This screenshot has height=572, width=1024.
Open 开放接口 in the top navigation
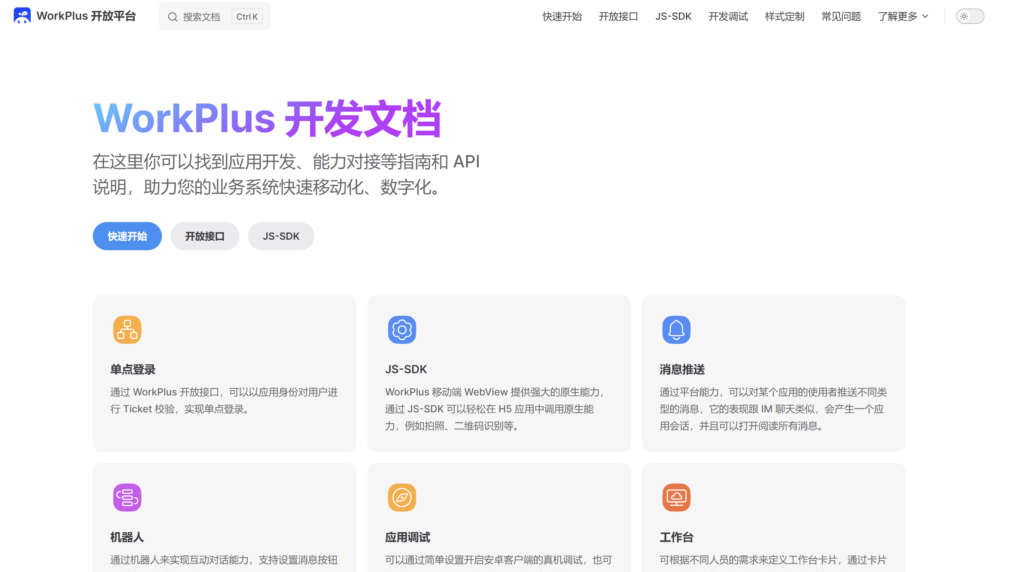[618, 16]
